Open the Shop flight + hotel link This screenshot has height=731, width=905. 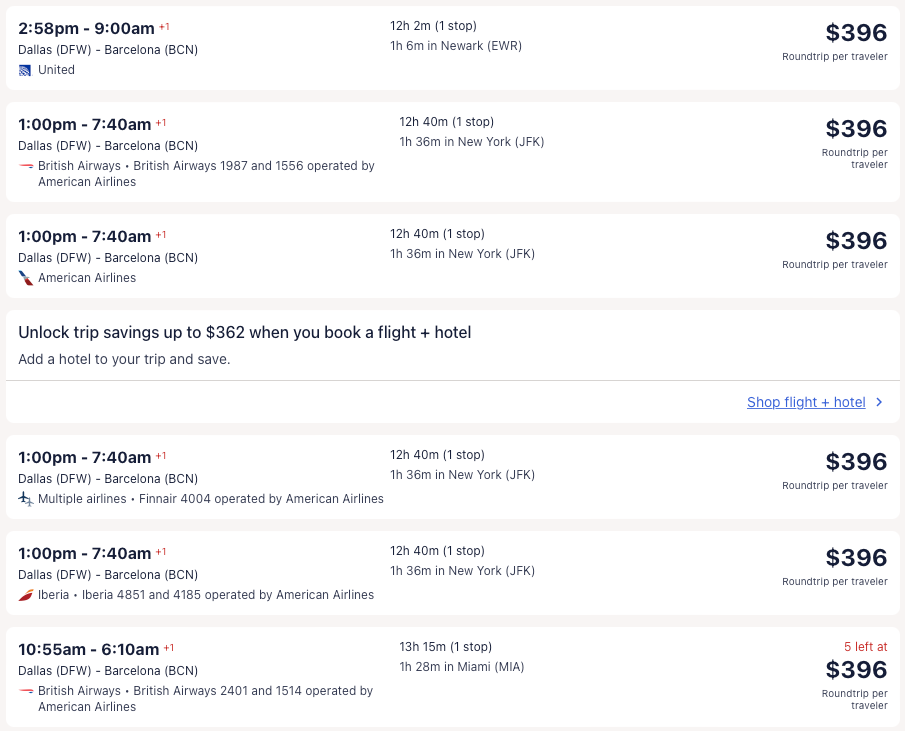click(806, 402)
